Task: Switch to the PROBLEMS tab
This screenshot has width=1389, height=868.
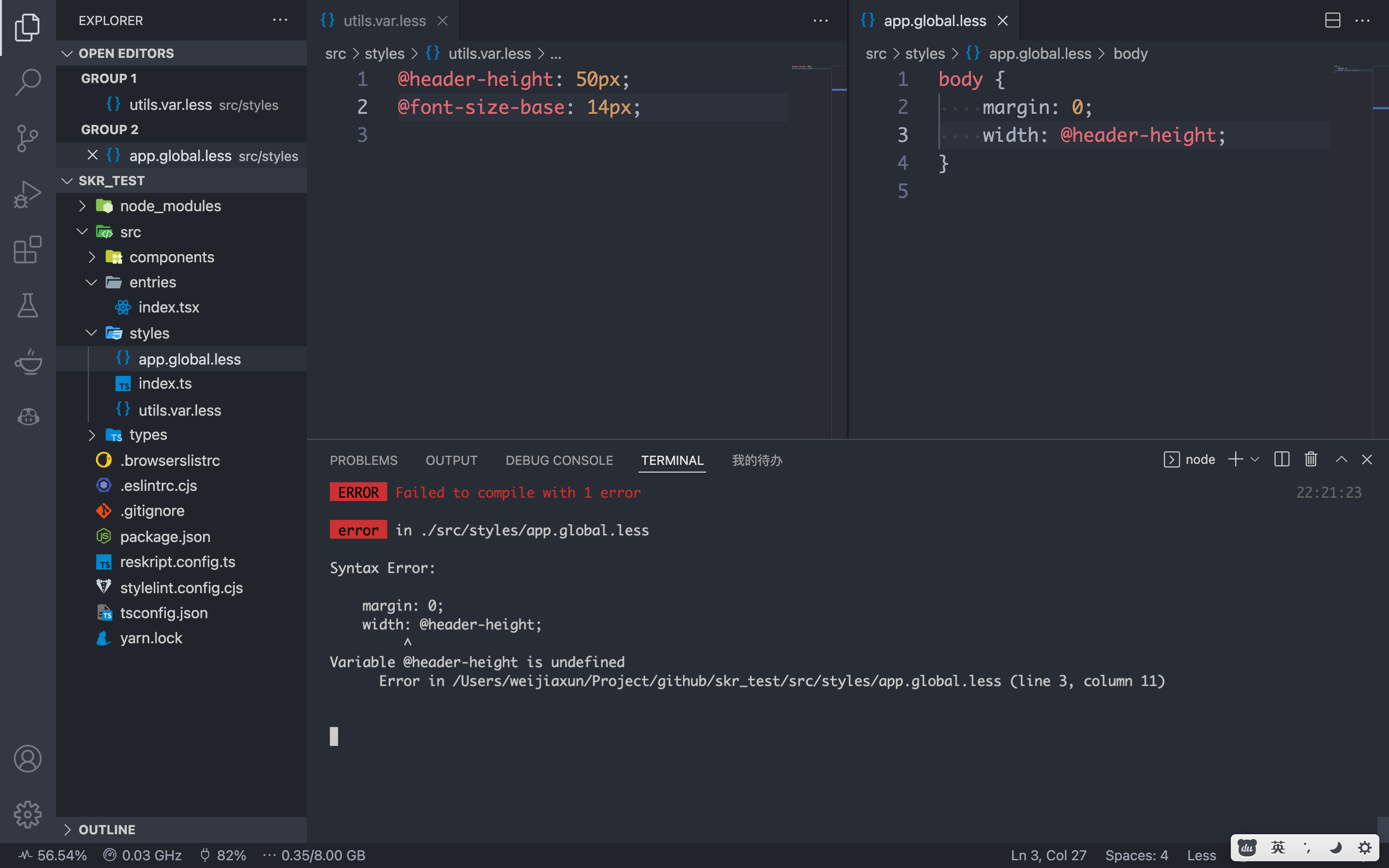Action: point(363,460)
